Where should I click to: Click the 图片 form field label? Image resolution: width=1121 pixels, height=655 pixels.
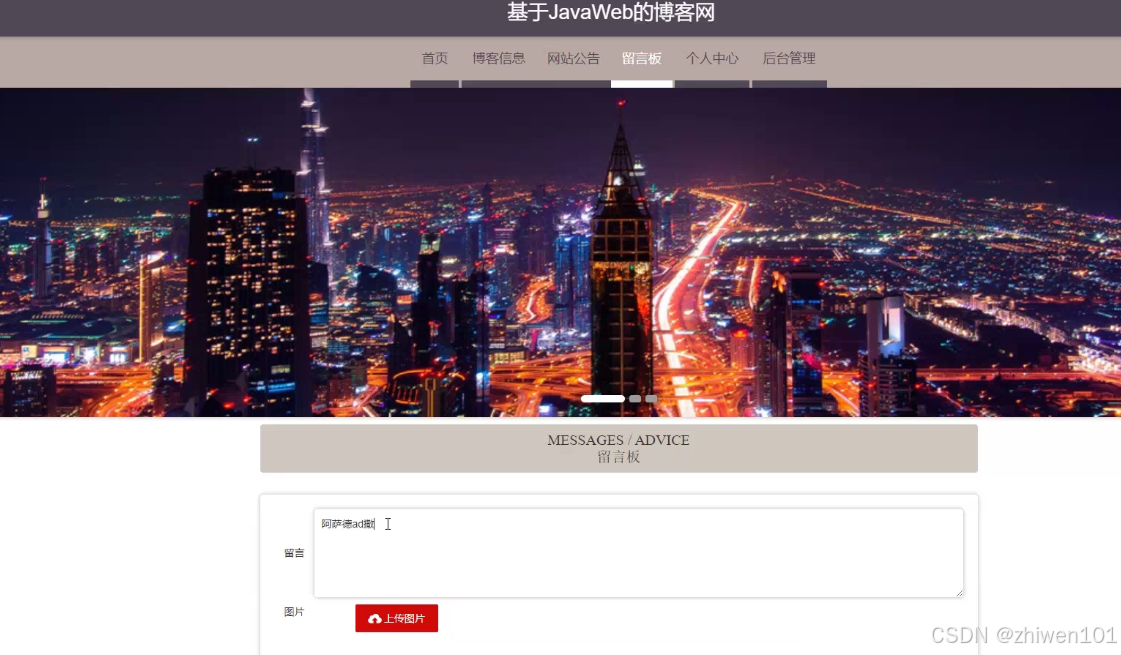point(294,611)
